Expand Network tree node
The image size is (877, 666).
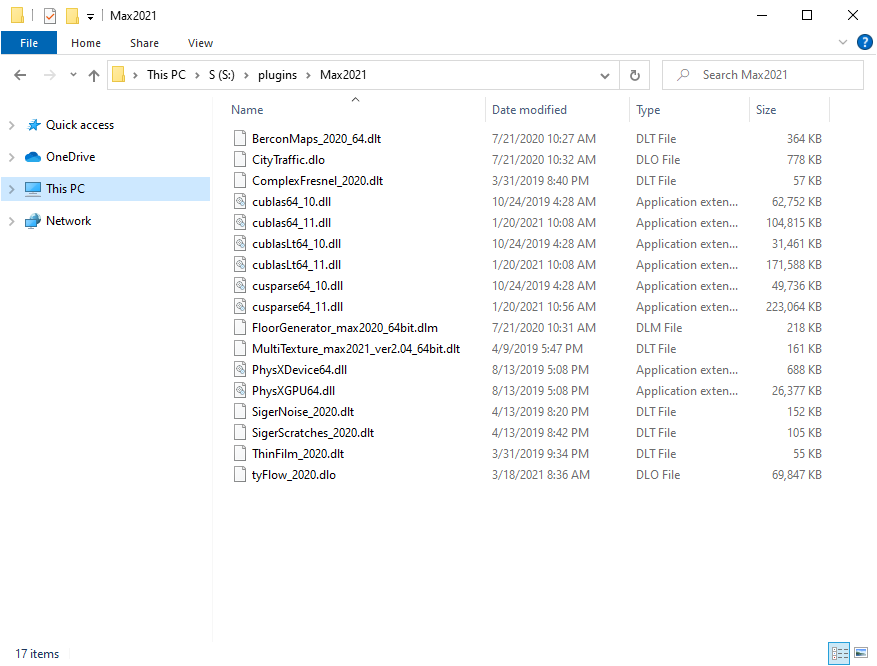click(12, 221)
